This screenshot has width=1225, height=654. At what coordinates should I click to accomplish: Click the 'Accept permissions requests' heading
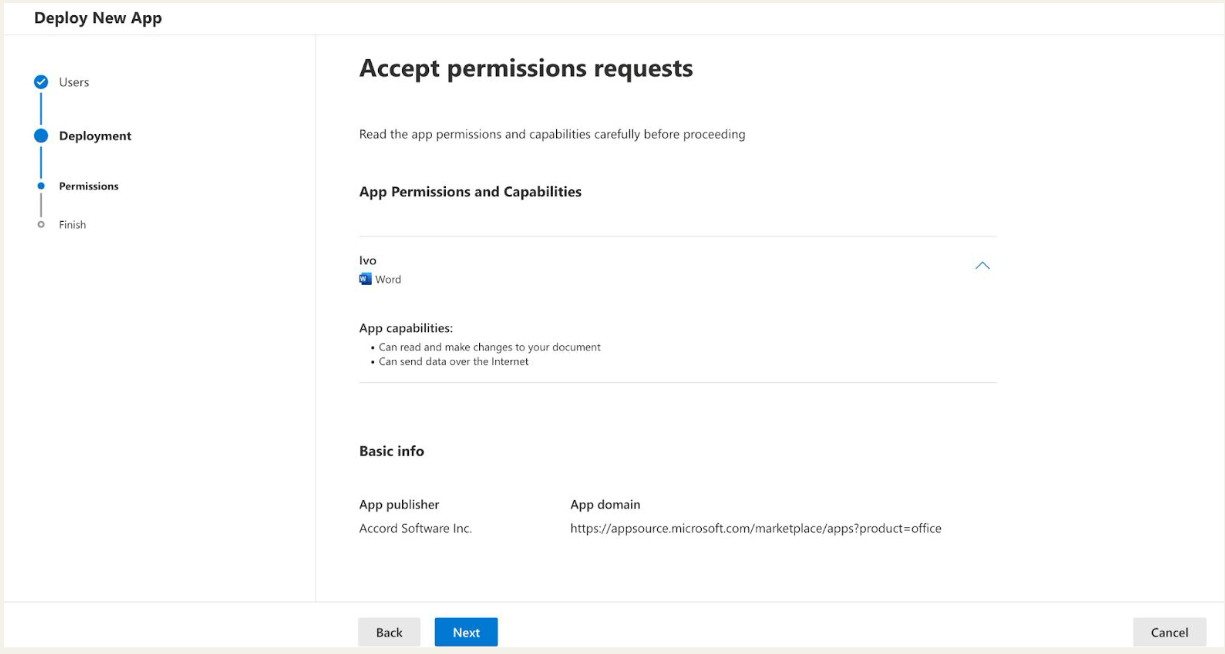pos(525,68)
